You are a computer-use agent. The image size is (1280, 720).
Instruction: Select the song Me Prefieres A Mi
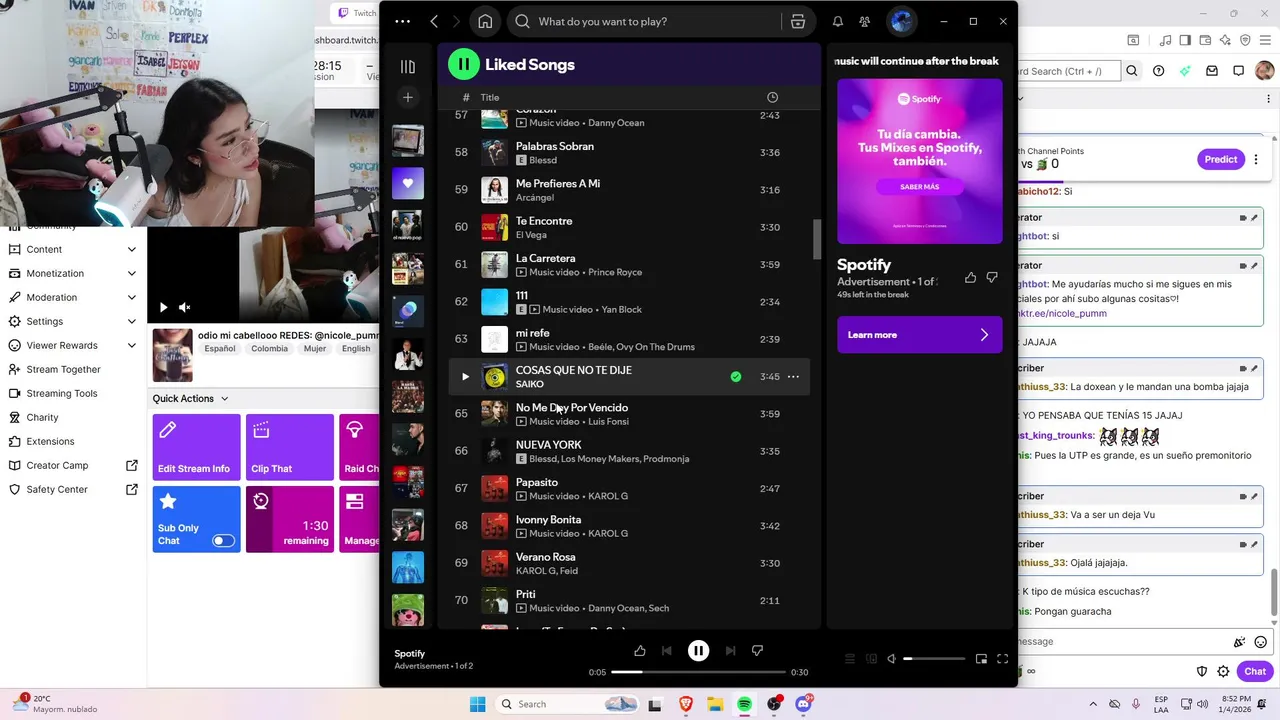pos(558,184)
